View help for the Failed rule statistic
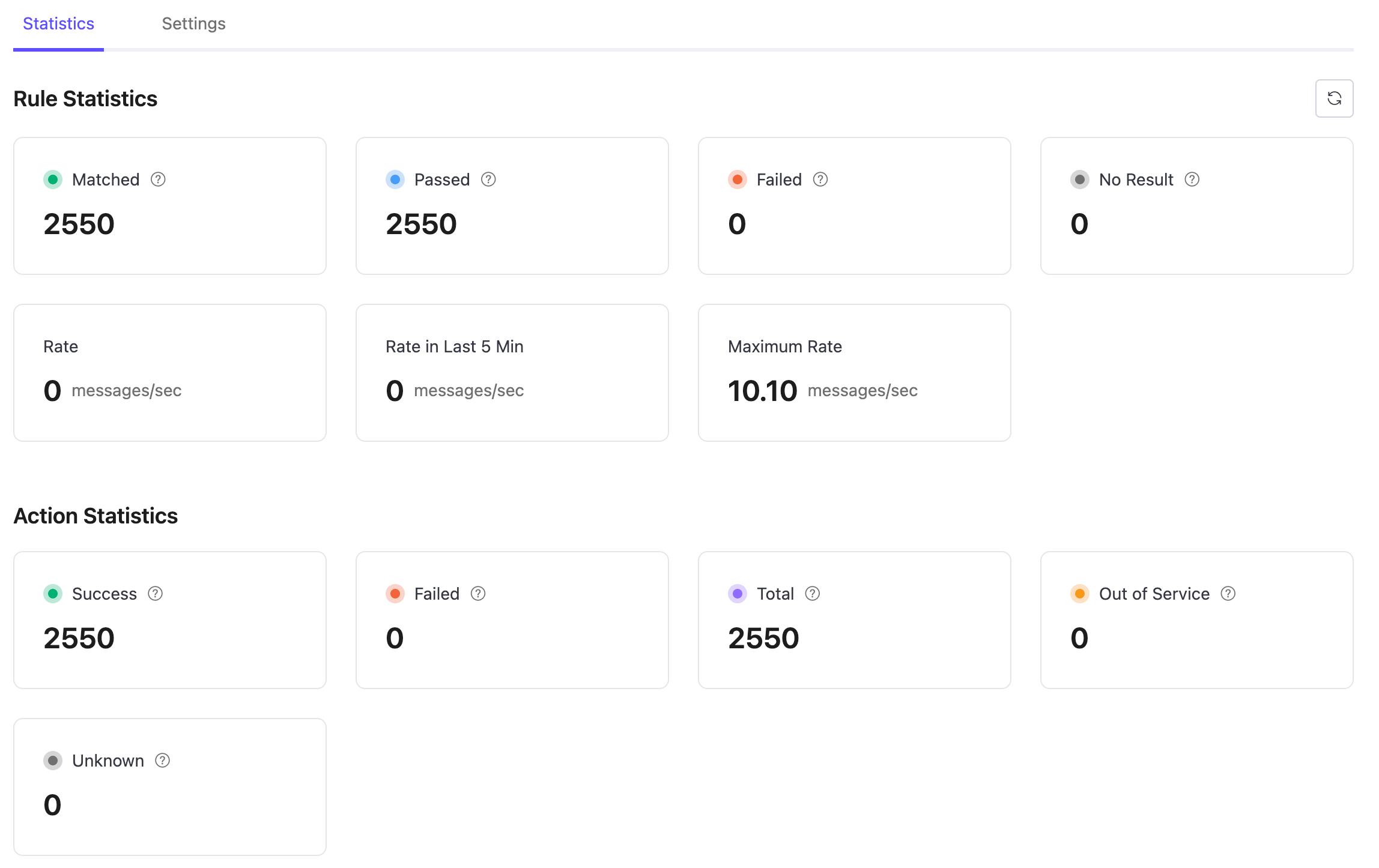The width and height of the screenshot is (1379, 868). pos(820,179)
